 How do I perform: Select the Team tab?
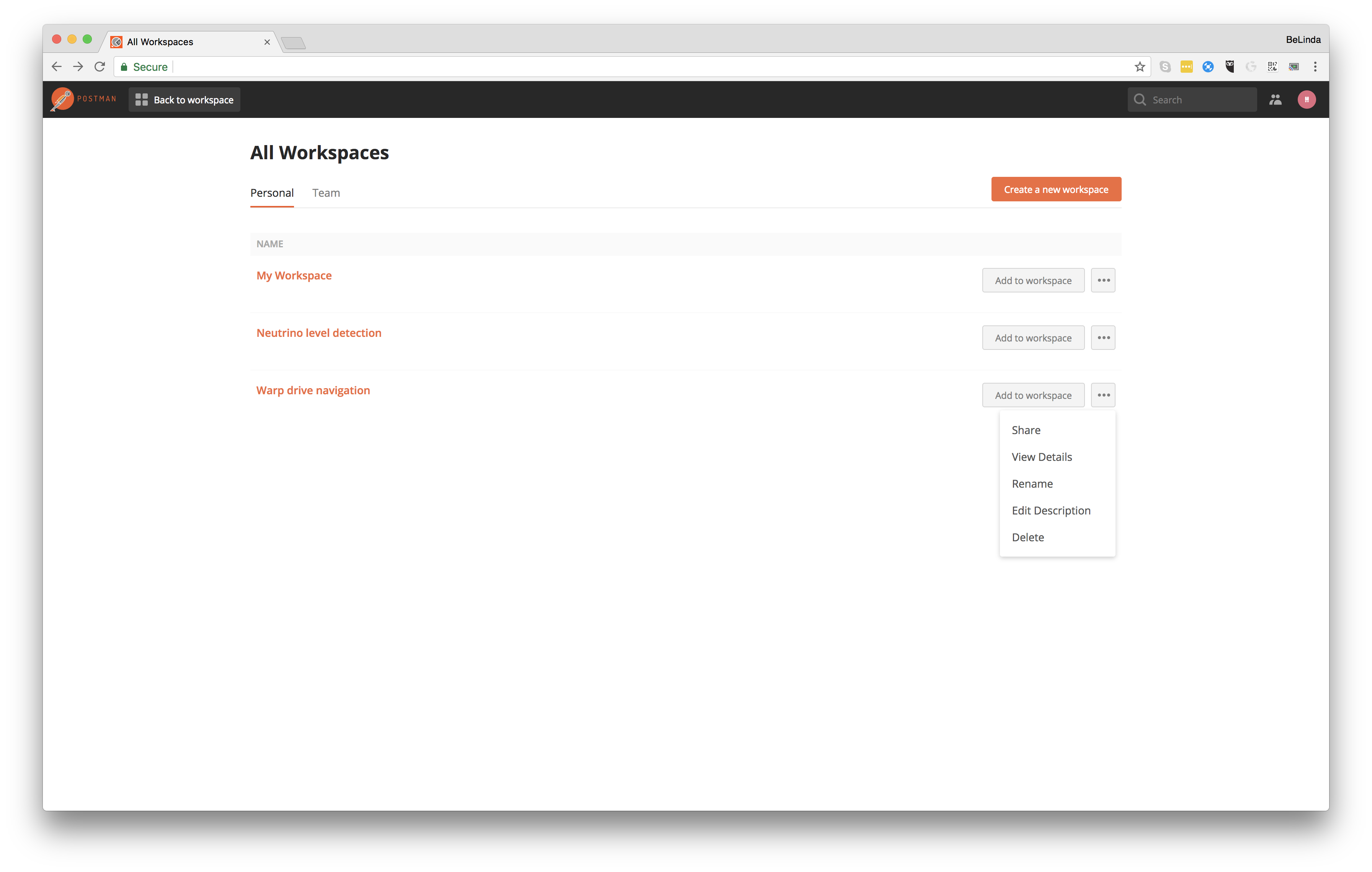pos(327,192)
